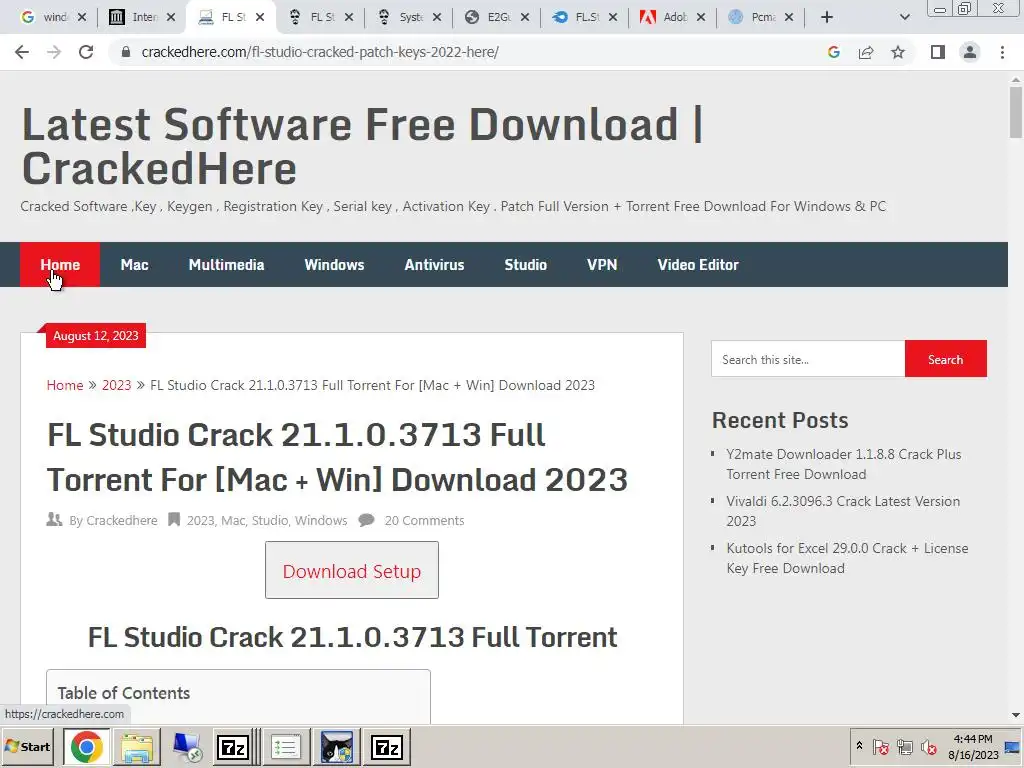Click the volume speaker icon in the tray

tap(928, 746)
